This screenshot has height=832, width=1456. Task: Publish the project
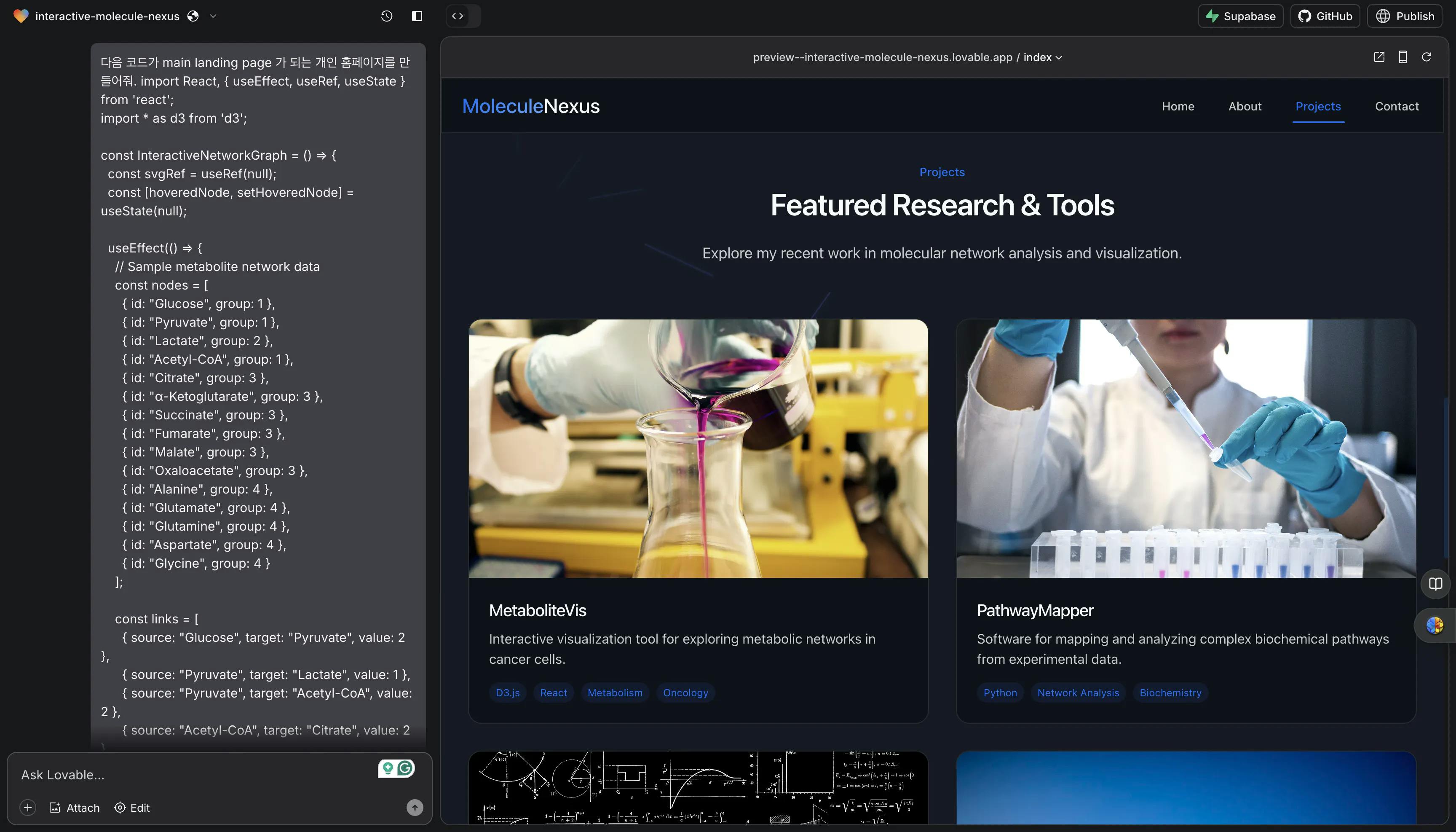[x=1405, y=16]
